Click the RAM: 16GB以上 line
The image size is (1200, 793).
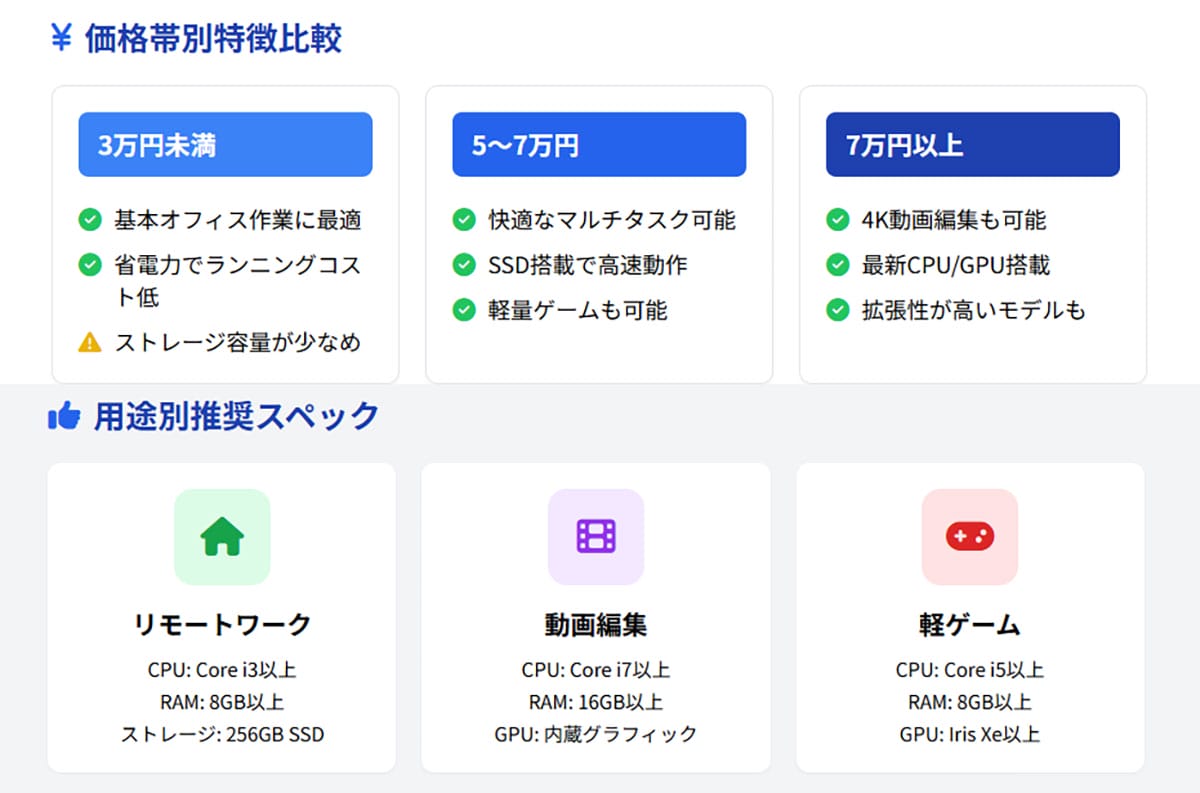[x=596, y=702]
